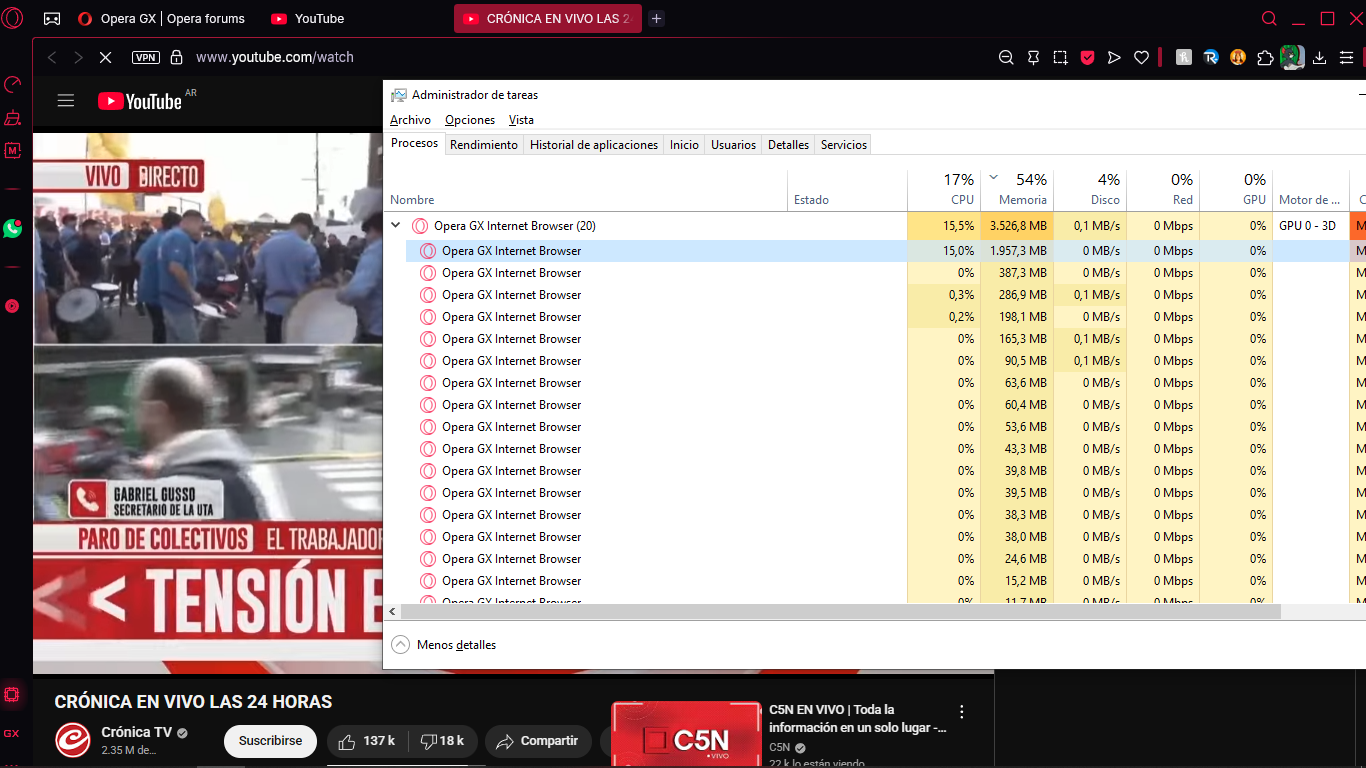This screenshot has width=1366, height=768.
Task: Click the padlock site info icon
Action: [x=177, y=58]
